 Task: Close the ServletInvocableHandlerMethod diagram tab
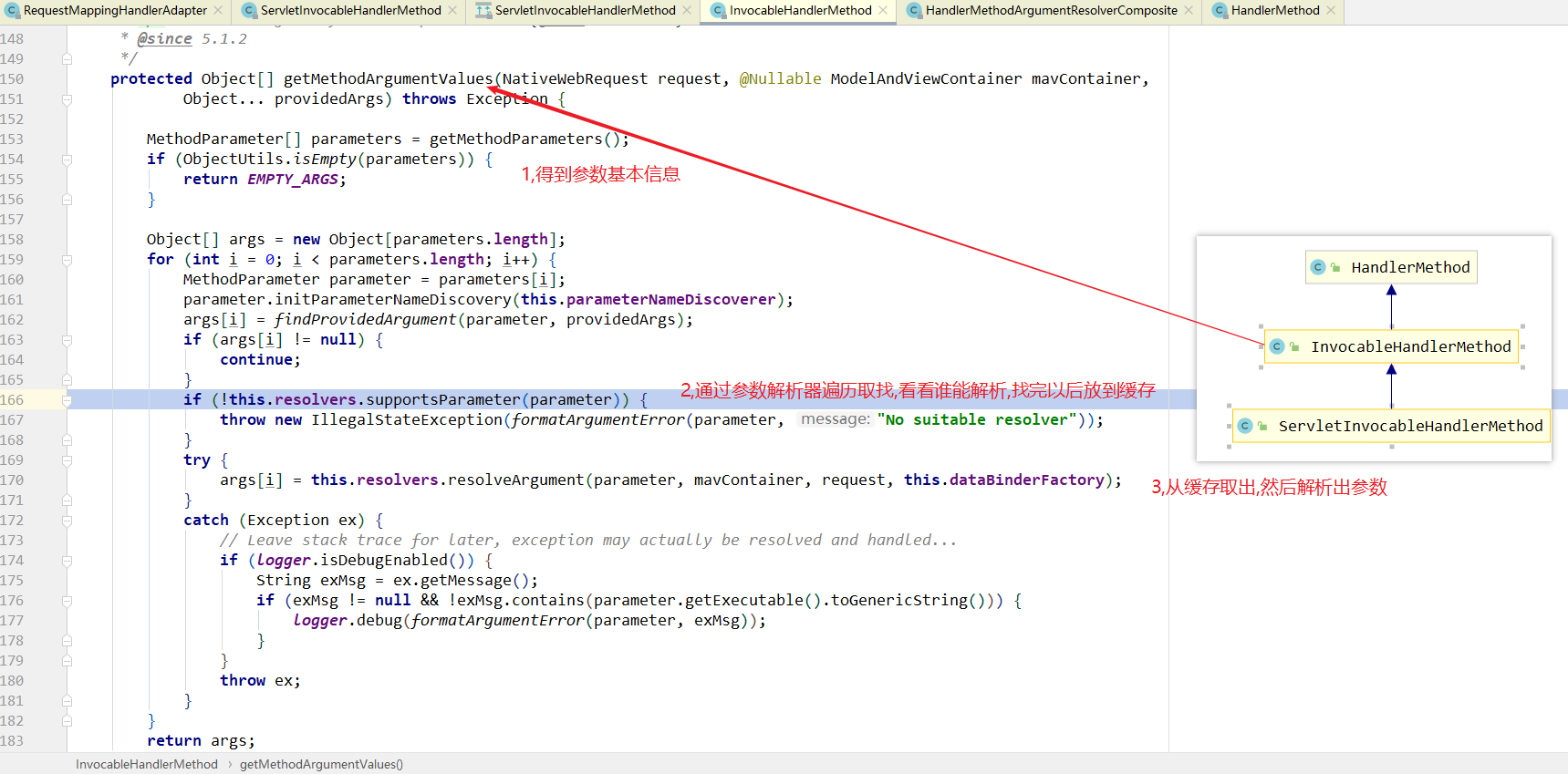click(686, 11)
